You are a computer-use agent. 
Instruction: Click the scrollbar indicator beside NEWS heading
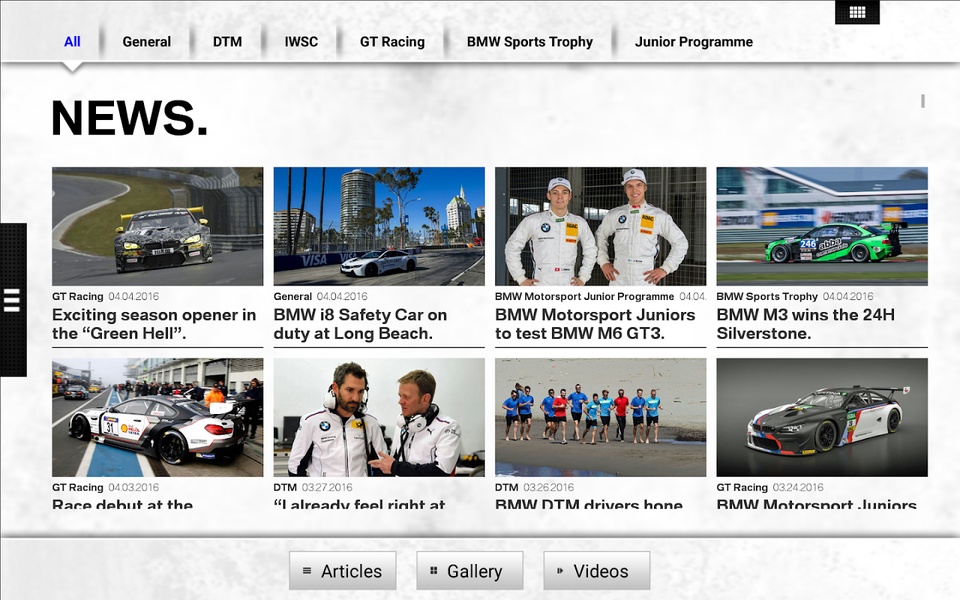923,101
